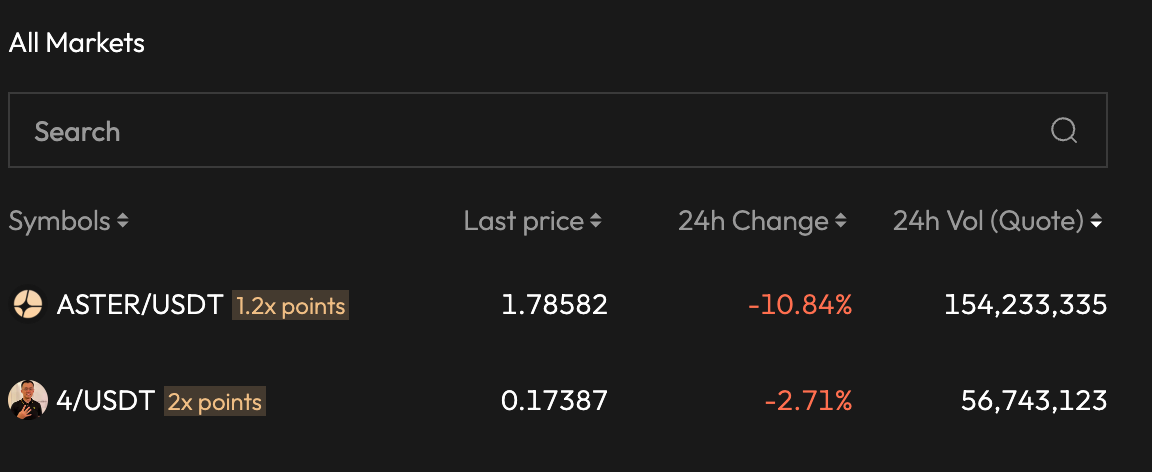Screen dimensions: 1152x472
Task: Click sort arrows beside Symbols header
Action: pyautogui.click(x=122, y=221)
